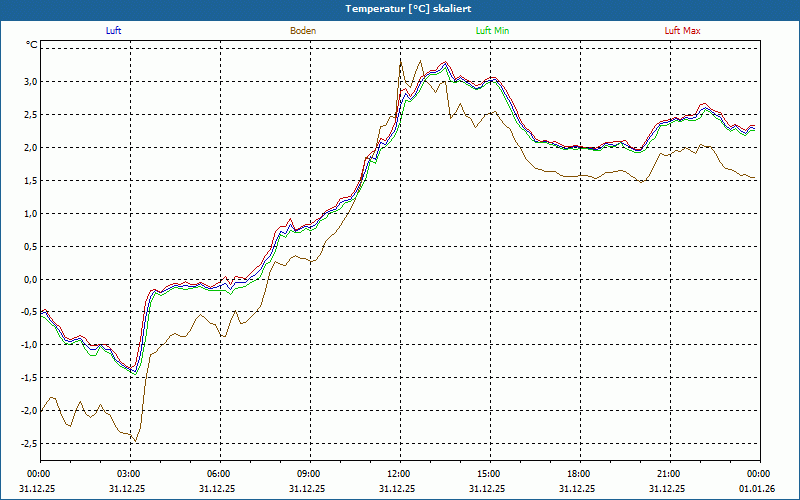Click the '1,0' y-axis value
Viewport: 800px width, 500px height.
(31, 213)
